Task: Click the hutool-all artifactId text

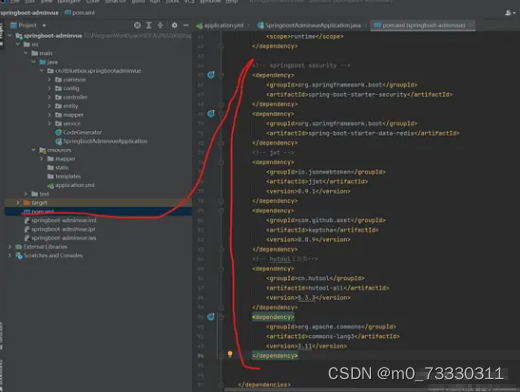Action: pyautogui.click(x=325, y=288)
